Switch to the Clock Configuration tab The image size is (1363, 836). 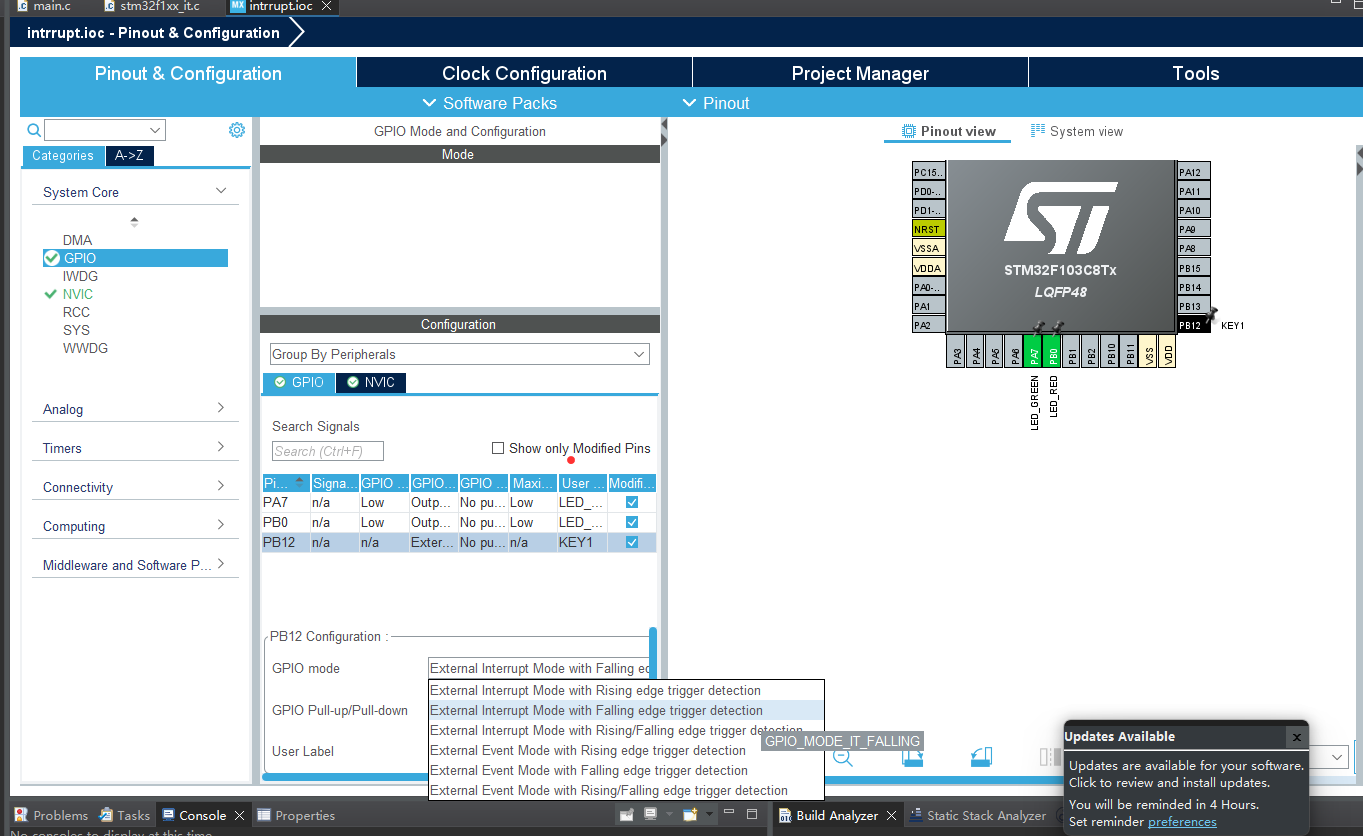(524, 73)
